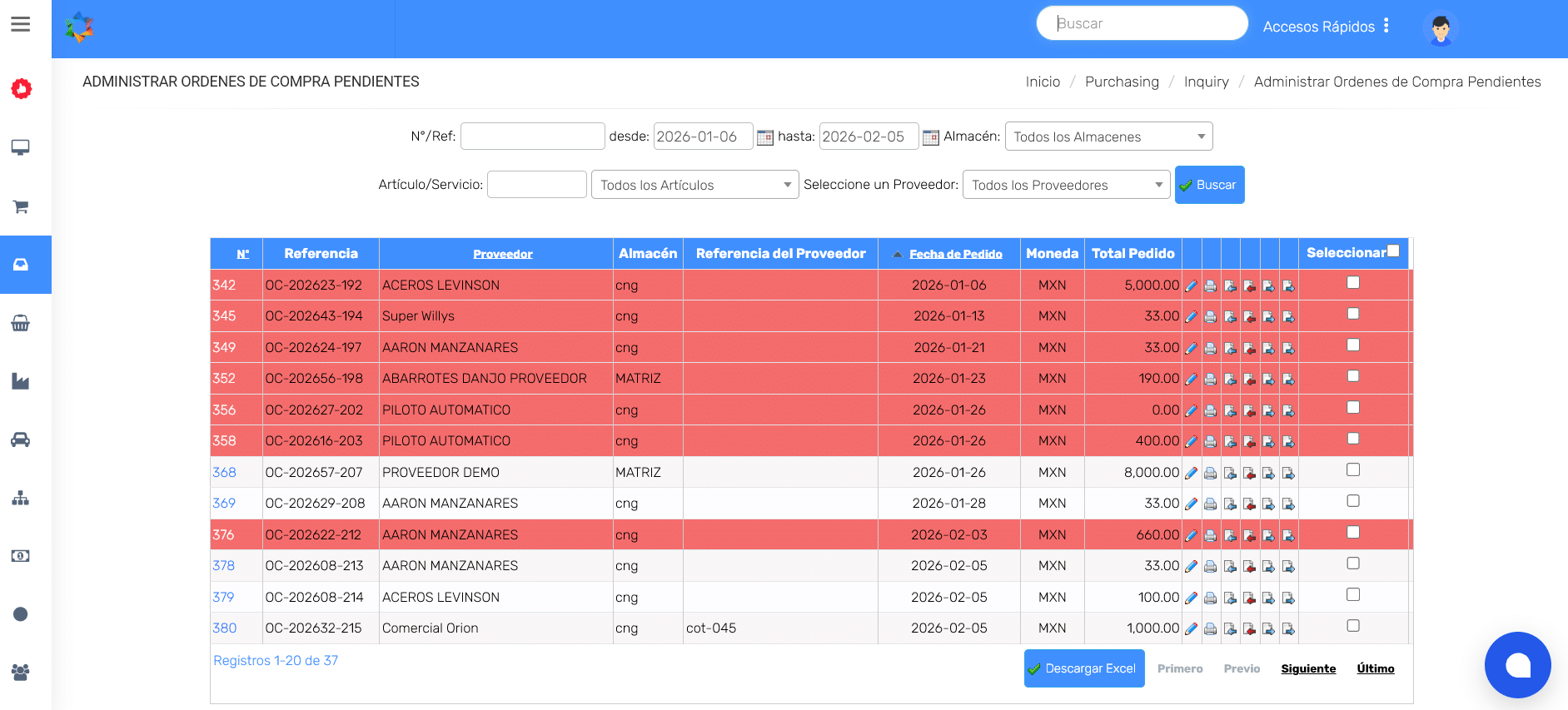Open order number 380 link

pos(224,628)
